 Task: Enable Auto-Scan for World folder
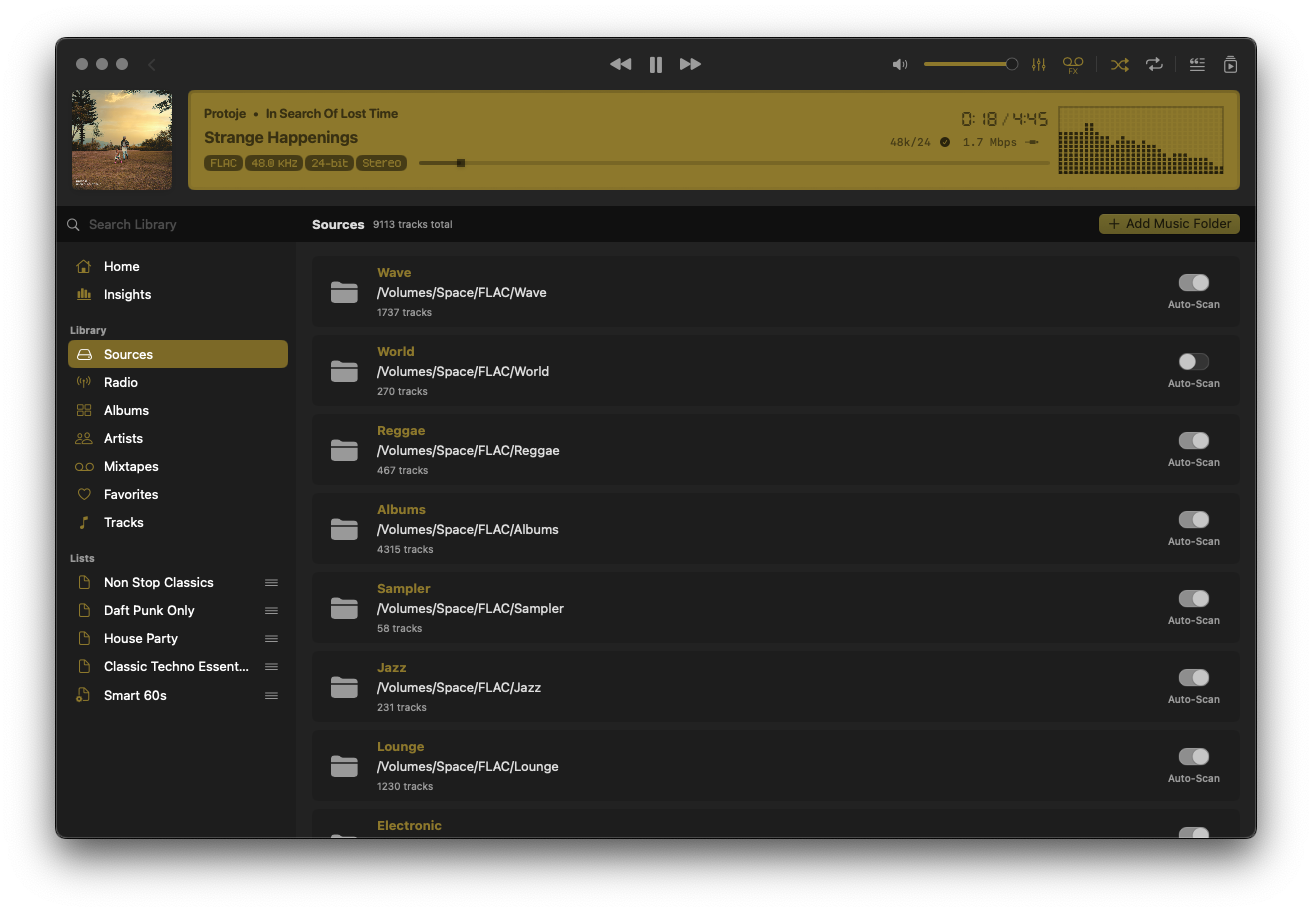pyautogui.click(x=1193, y=362)
